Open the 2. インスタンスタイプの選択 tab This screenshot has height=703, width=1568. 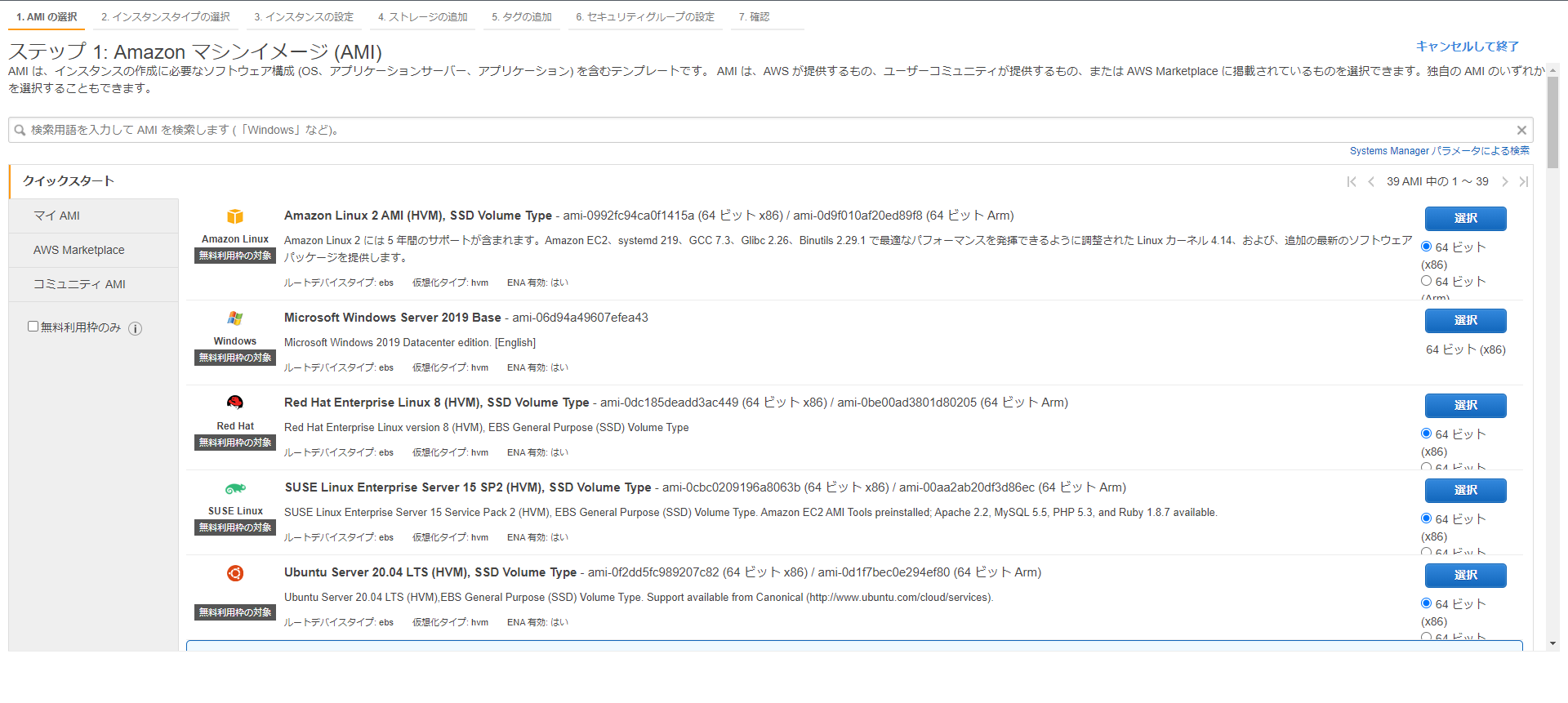(166, 17)
